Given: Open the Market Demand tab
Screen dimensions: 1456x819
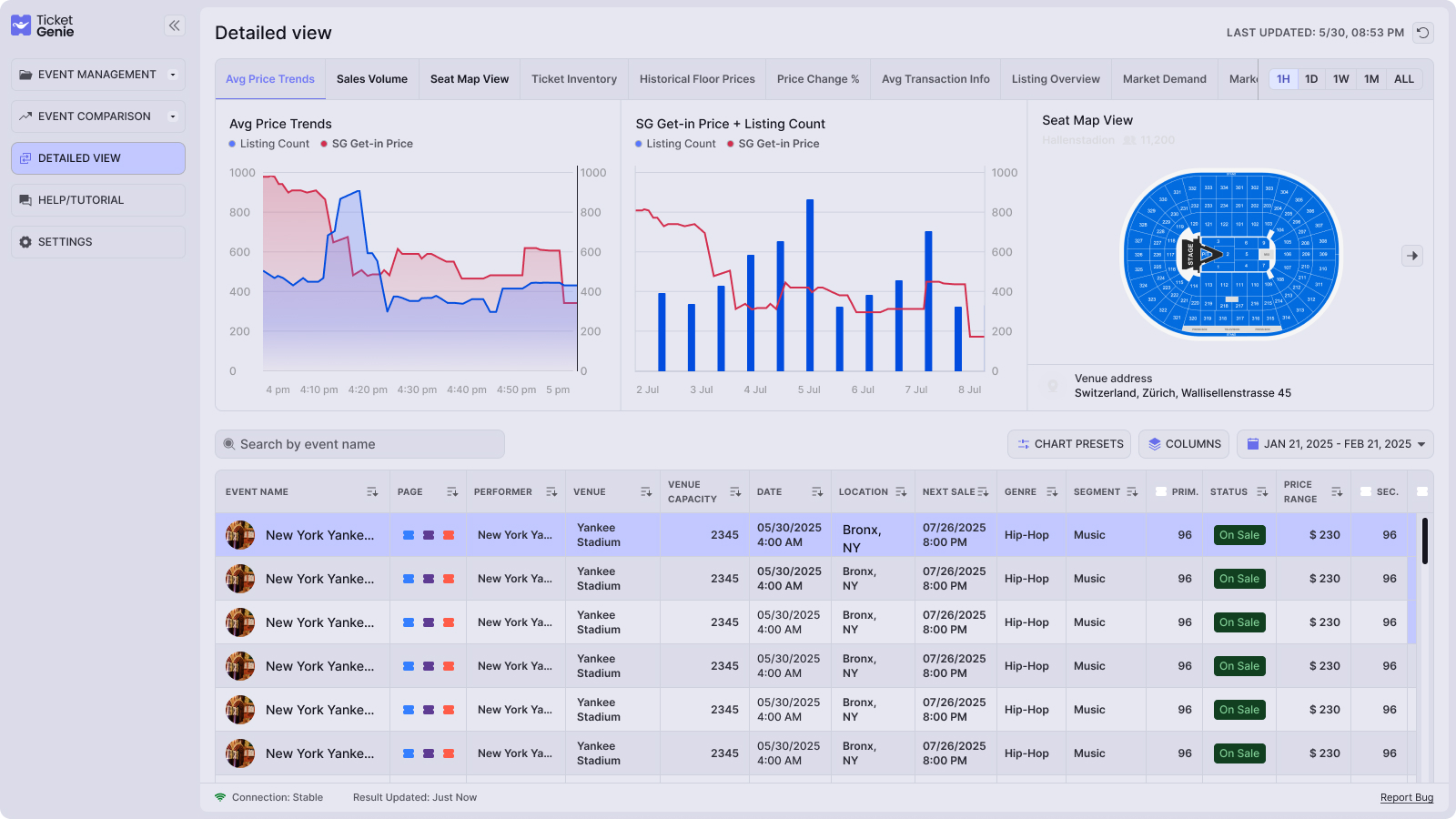Looking at the screenshot, I should [x=1165, y=78].
